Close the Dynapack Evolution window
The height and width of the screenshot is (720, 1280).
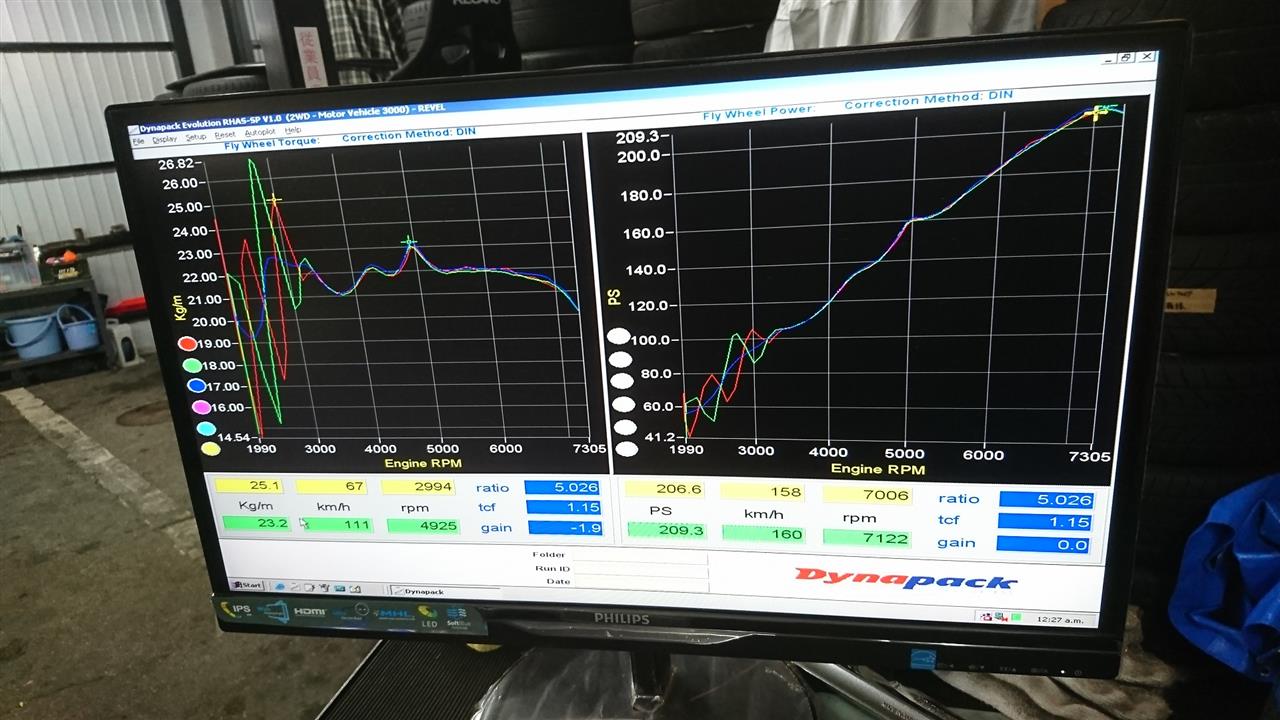[1146, 57]
